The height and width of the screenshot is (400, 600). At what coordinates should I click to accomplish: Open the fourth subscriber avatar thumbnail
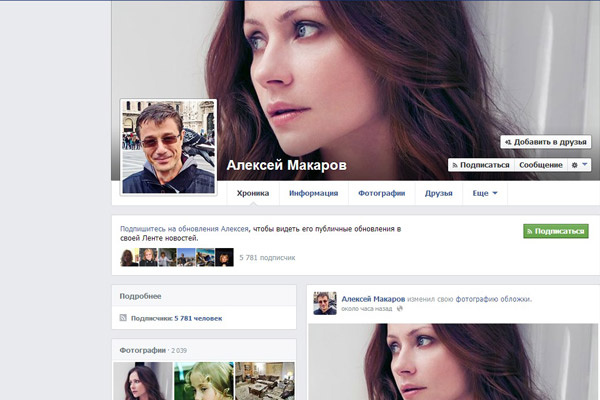186,257
